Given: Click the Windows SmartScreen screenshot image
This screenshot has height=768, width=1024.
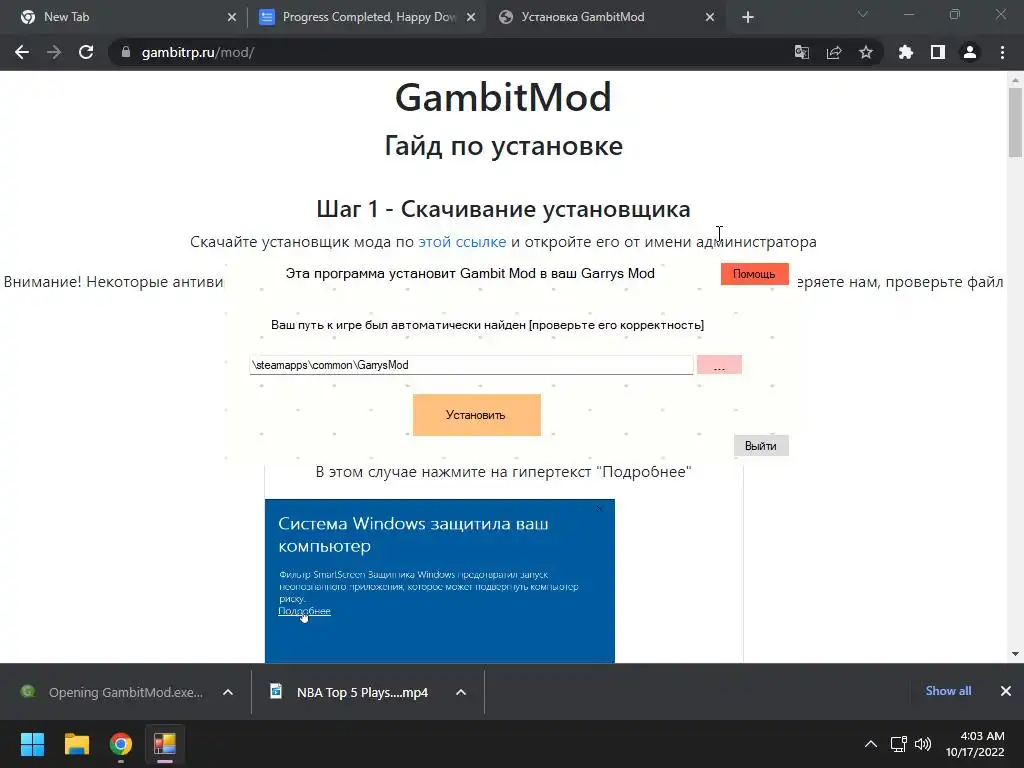Looking at the screenshot, I should click(440, 581).
